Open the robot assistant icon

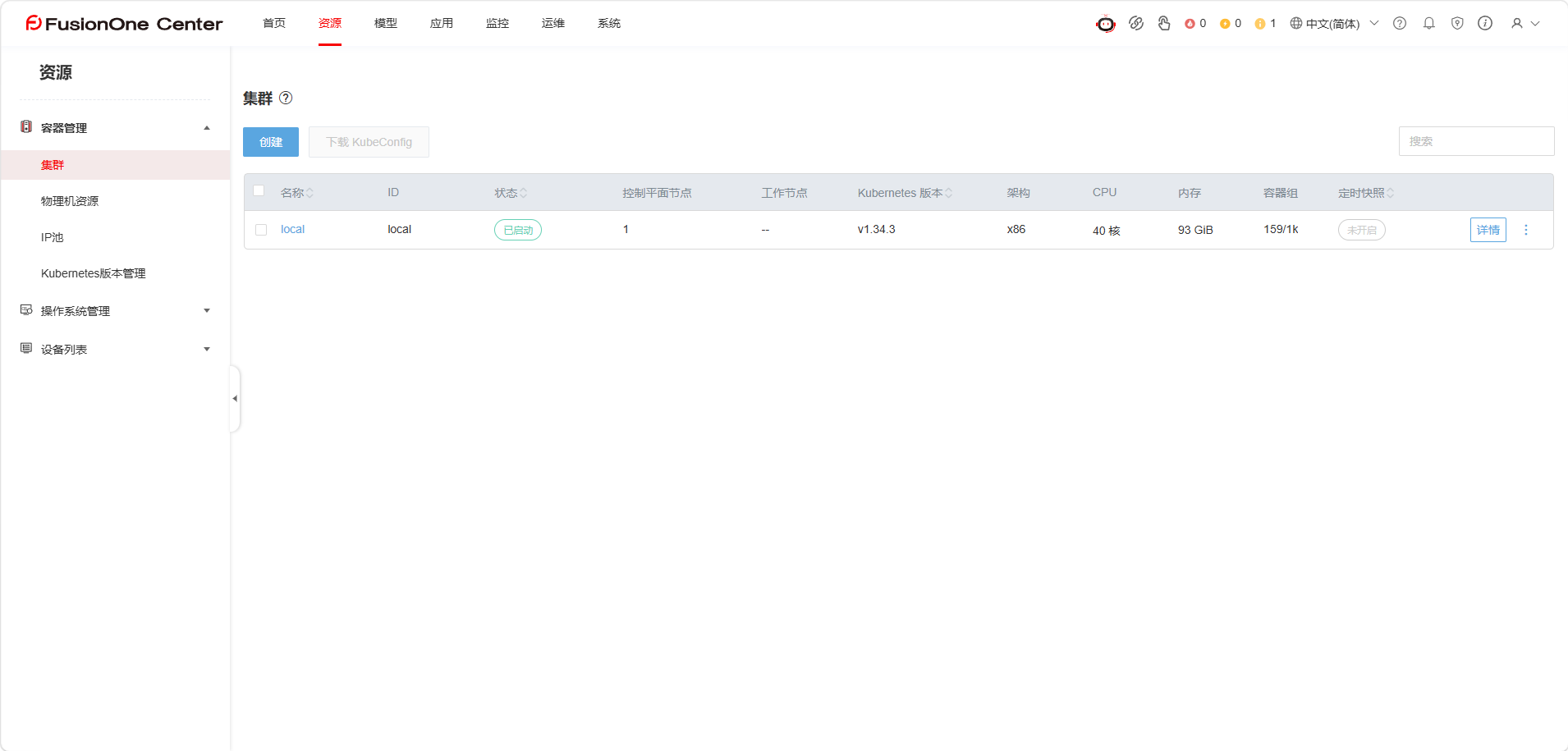1106,24
